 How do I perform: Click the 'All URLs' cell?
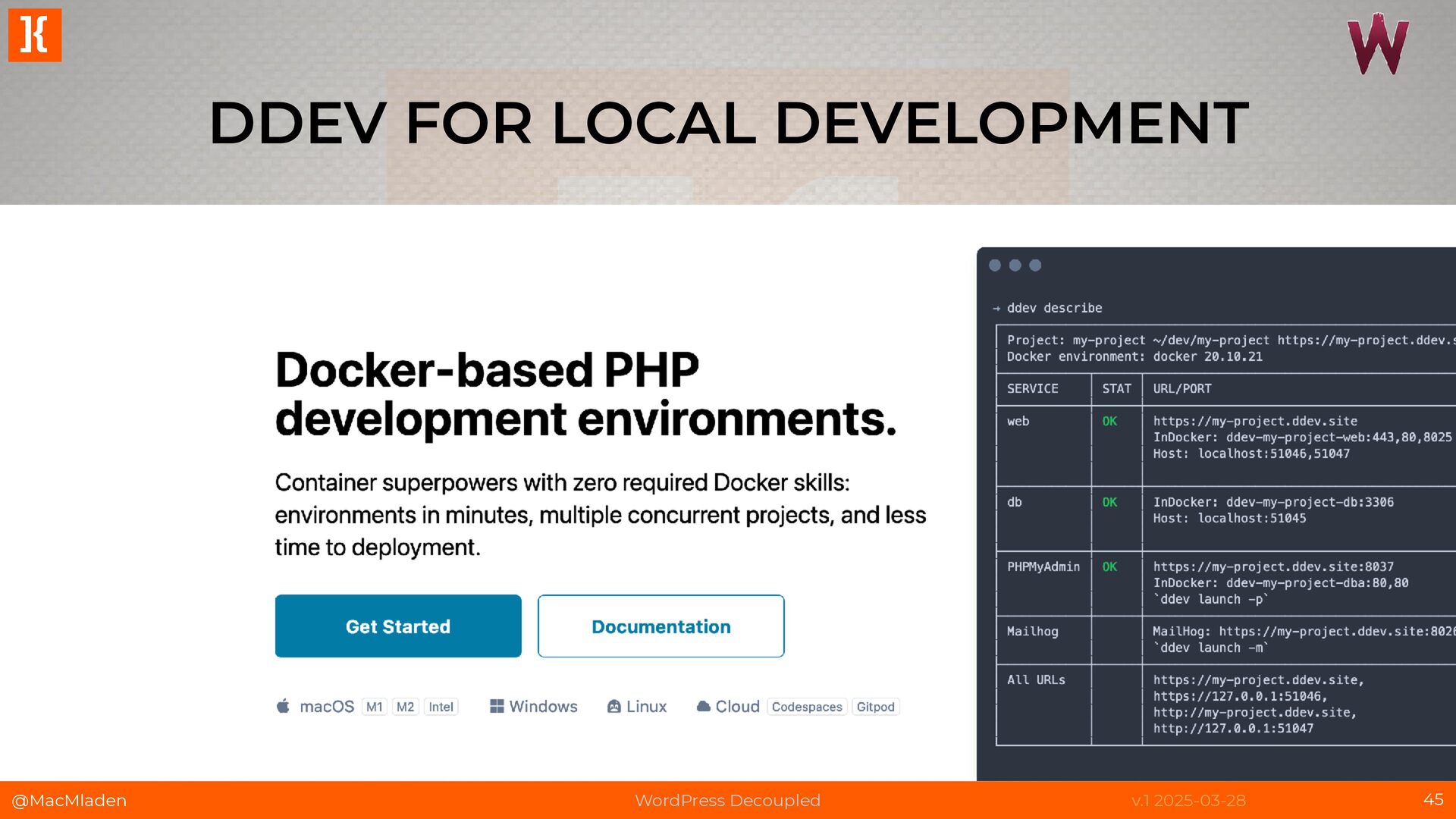pos(1036,679)
